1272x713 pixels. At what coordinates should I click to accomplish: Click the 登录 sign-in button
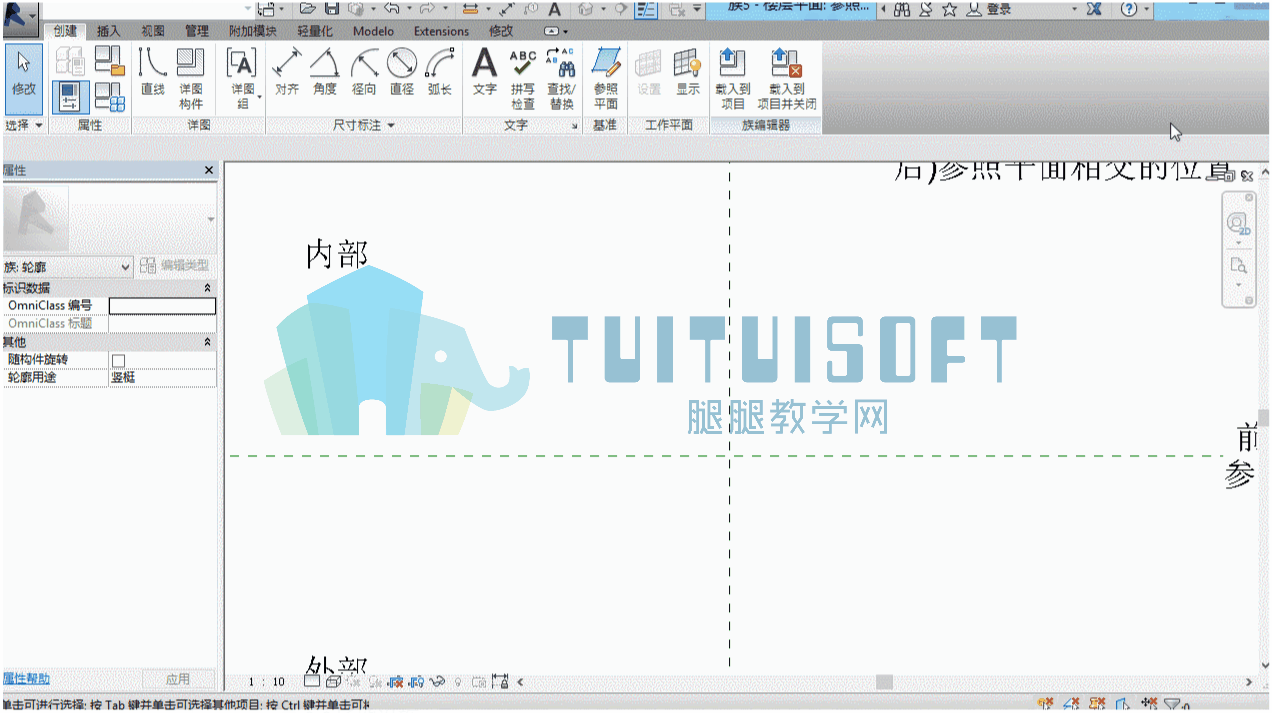coord(999,9)
